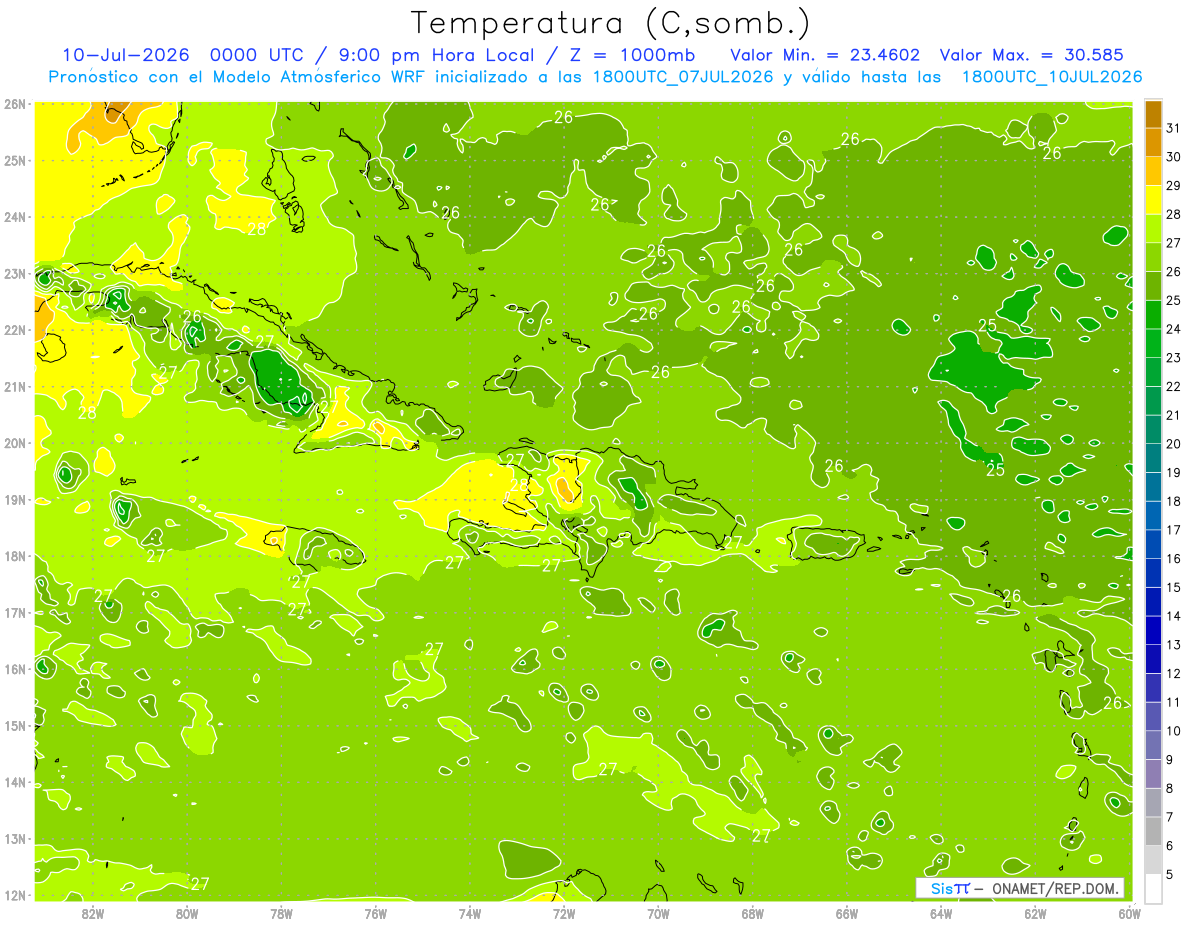Click the latitude axis label "15N"
Image resolution: width=1200 pixels, height=927 pixels.
point(15,726)
